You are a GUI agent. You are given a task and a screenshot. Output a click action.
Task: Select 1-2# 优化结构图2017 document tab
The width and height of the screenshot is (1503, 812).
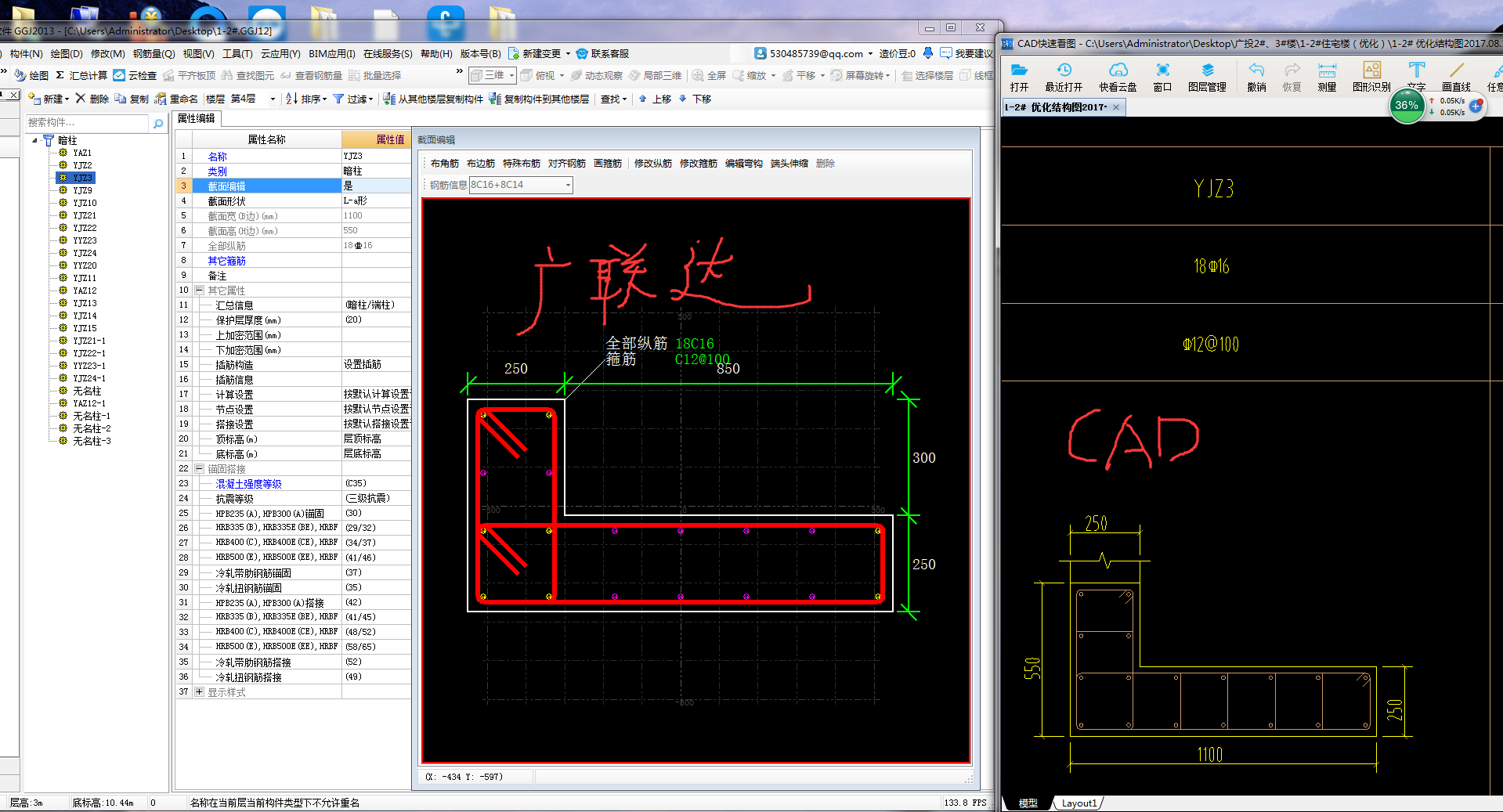pos(1055,107)
